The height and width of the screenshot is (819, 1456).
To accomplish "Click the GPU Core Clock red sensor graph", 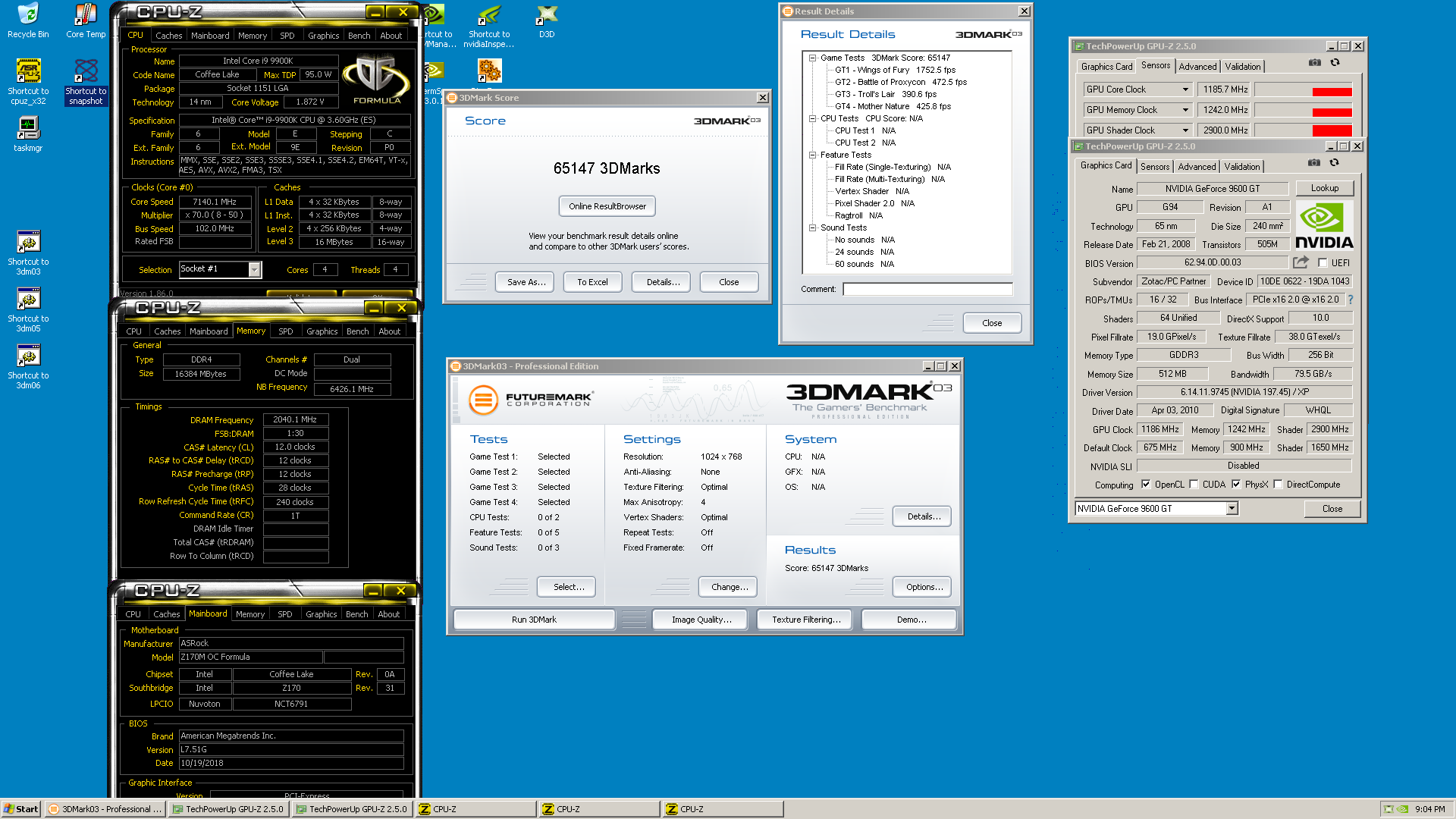I will (x=1304, y=89).
